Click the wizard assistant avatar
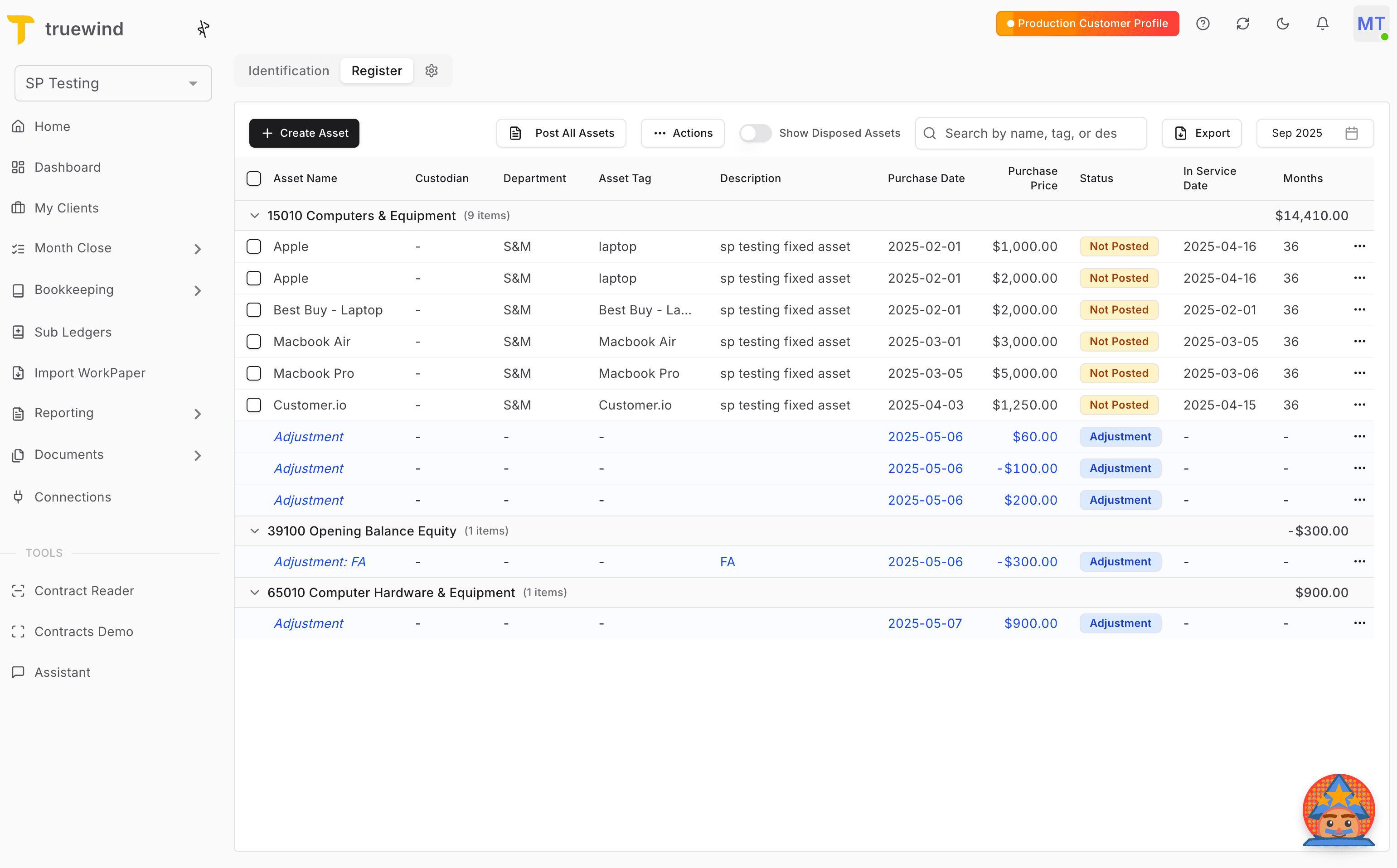 pyautogui.click(x=1339, y=810)
